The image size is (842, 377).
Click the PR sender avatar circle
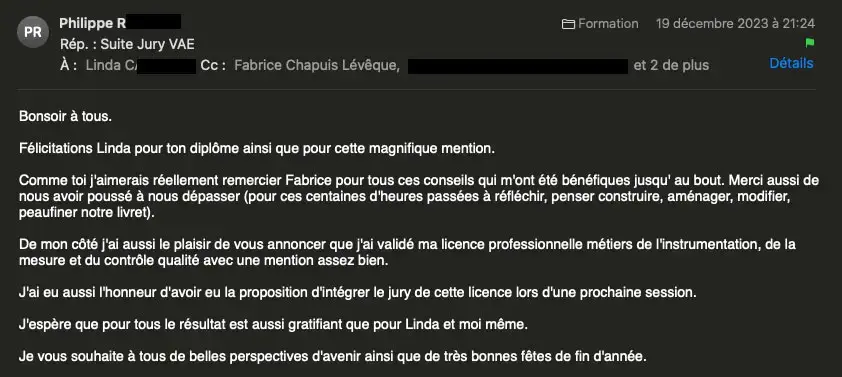pos(33,32)
